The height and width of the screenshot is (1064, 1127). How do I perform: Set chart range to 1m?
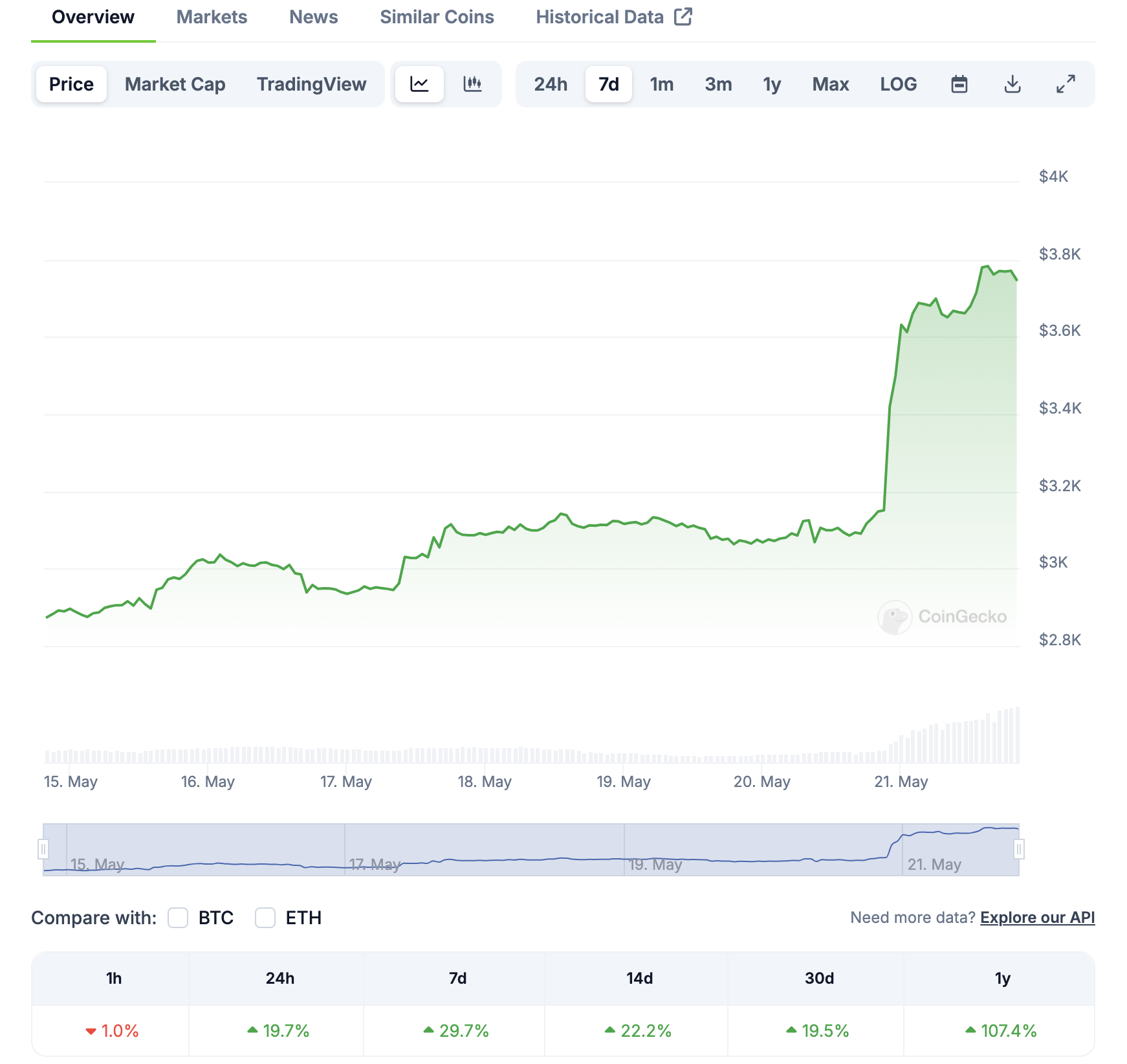click(x=662, y=84)
